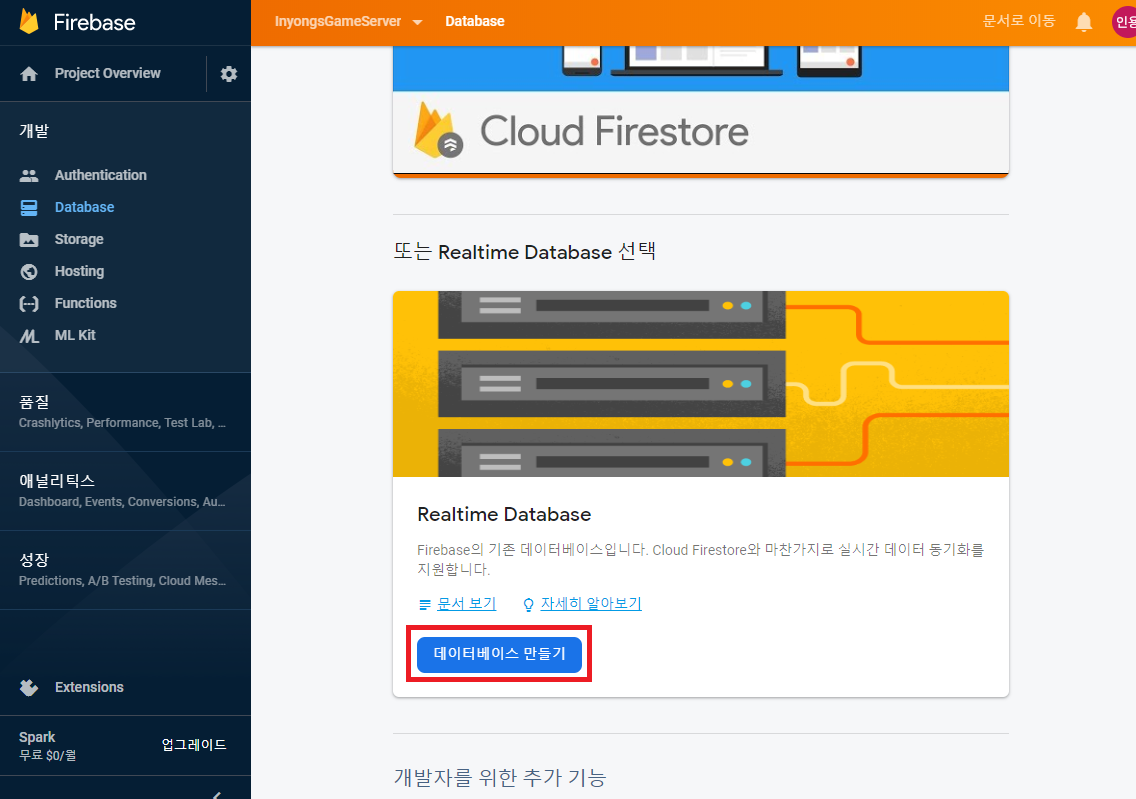Click the Spark plan label
The image size is (1136, 799).
(37, 737)
